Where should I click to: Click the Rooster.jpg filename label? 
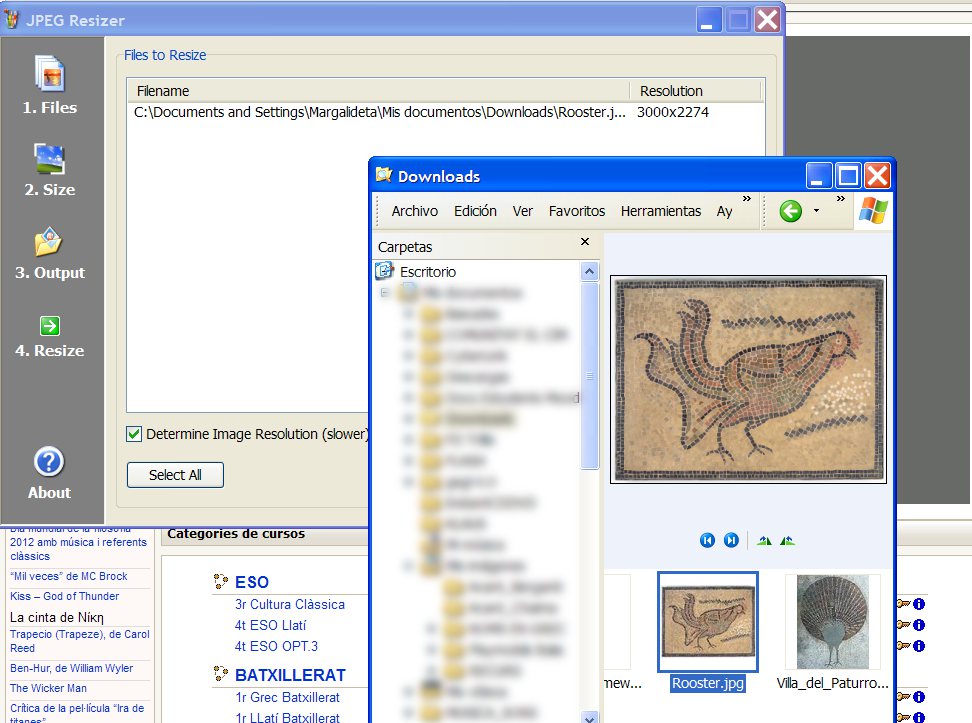(x=707, y=683)
